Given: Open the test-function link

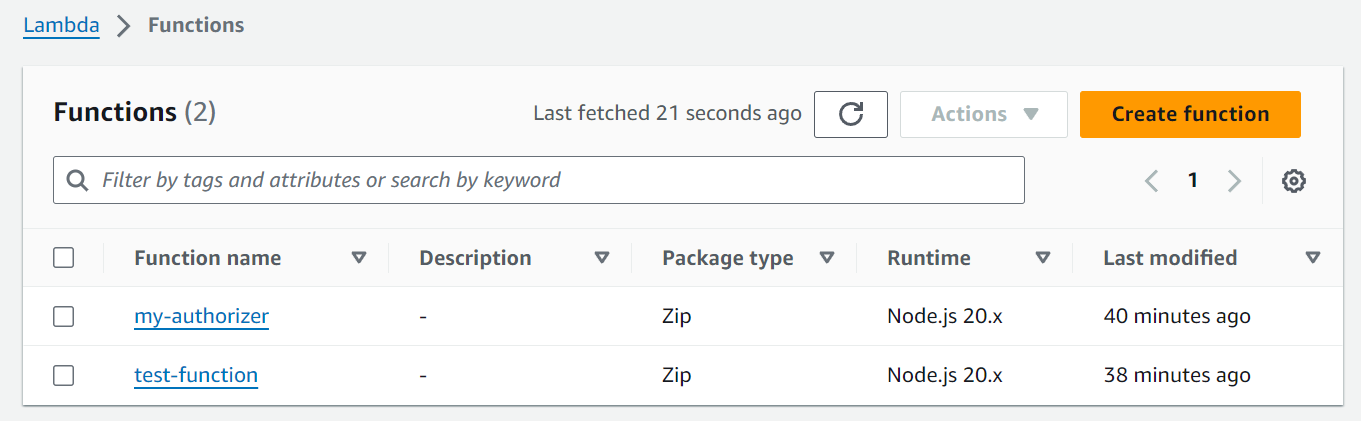Looking at the screenshot, I should [x=196, y=376].
